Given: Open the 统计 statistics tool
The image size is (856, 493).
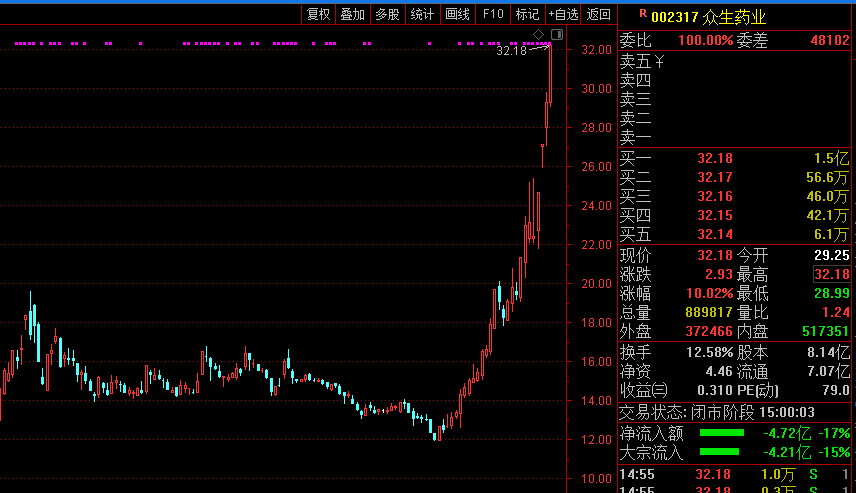Looking at the screenshot, I should pos(422,14).
